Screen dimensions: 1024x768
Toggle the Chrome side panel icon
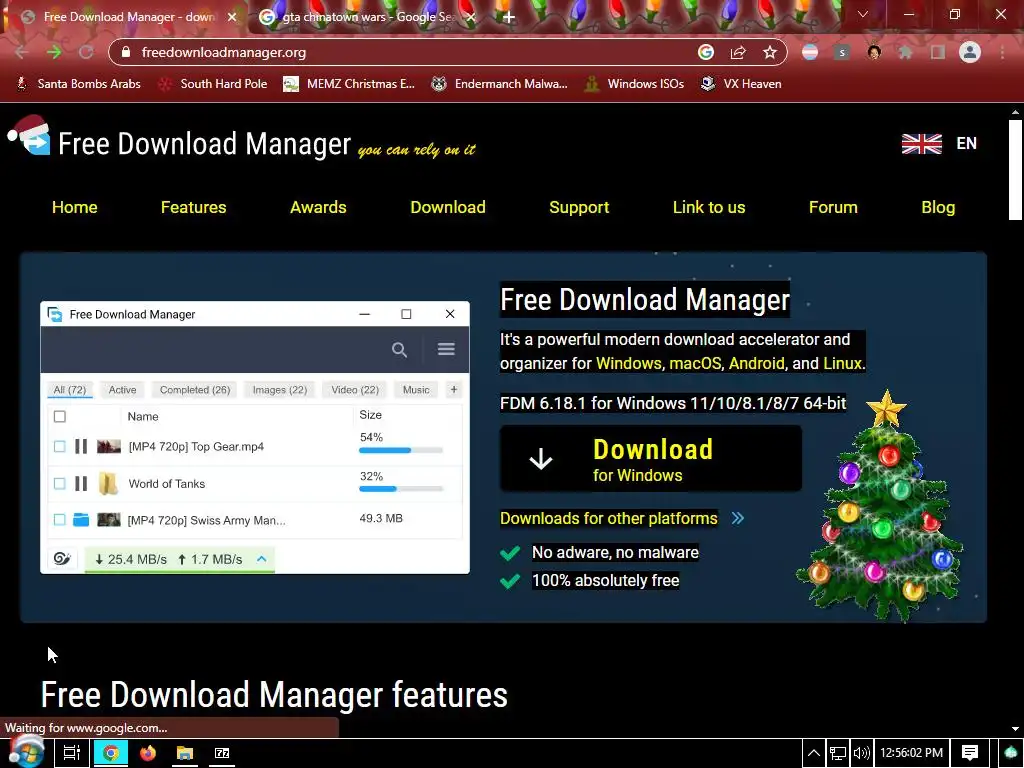tap(938, 52)
